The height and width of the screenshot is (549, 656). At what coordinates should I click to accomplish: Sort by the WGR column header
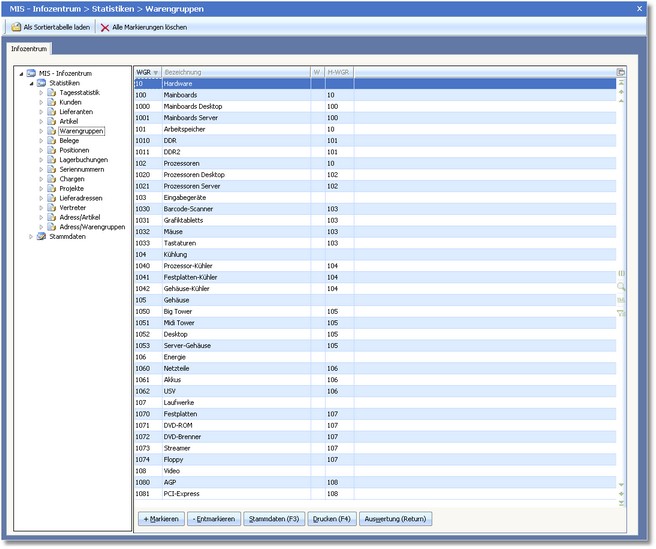144,72
